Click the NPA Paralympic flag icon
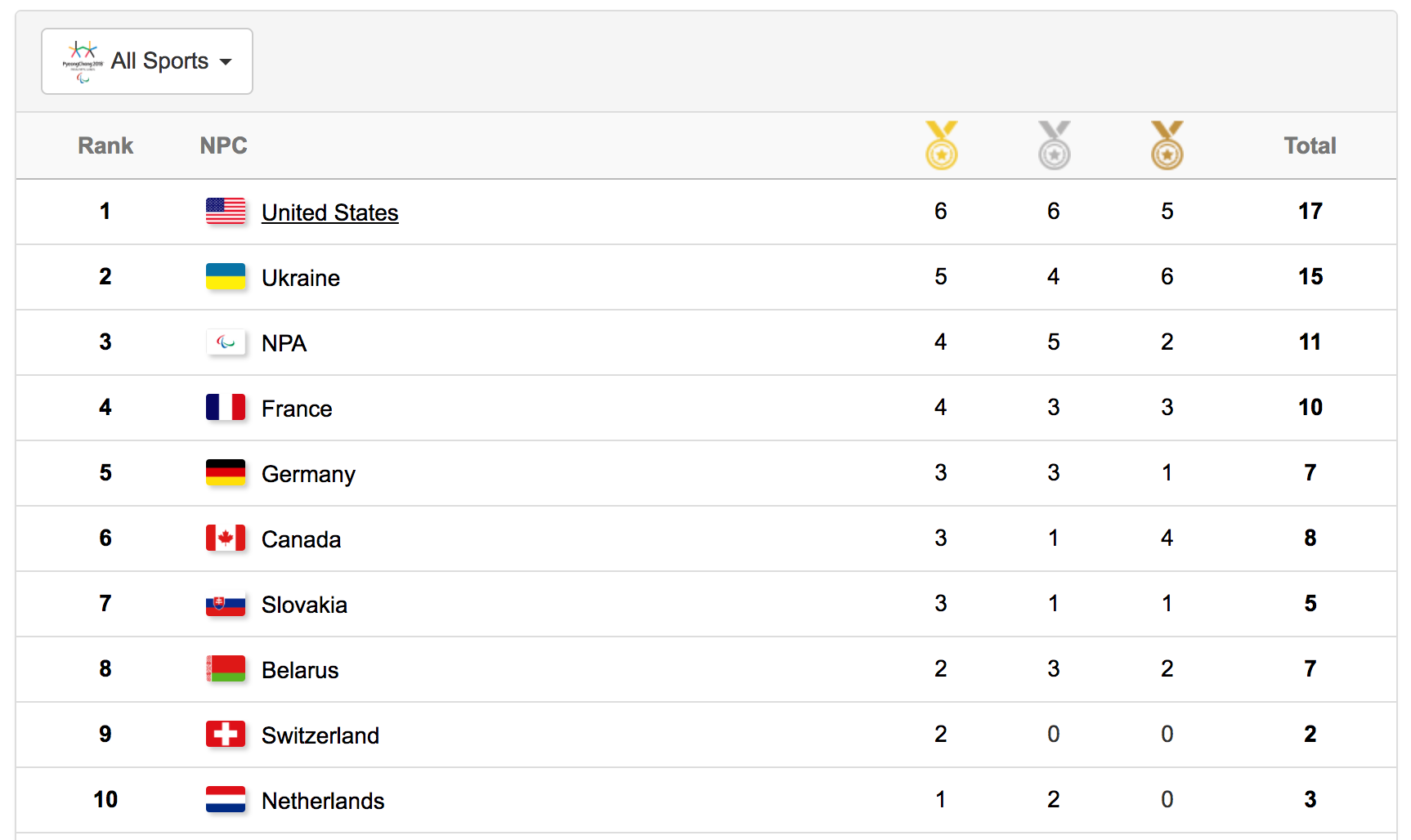1411x840 pixels. [226, 342]
